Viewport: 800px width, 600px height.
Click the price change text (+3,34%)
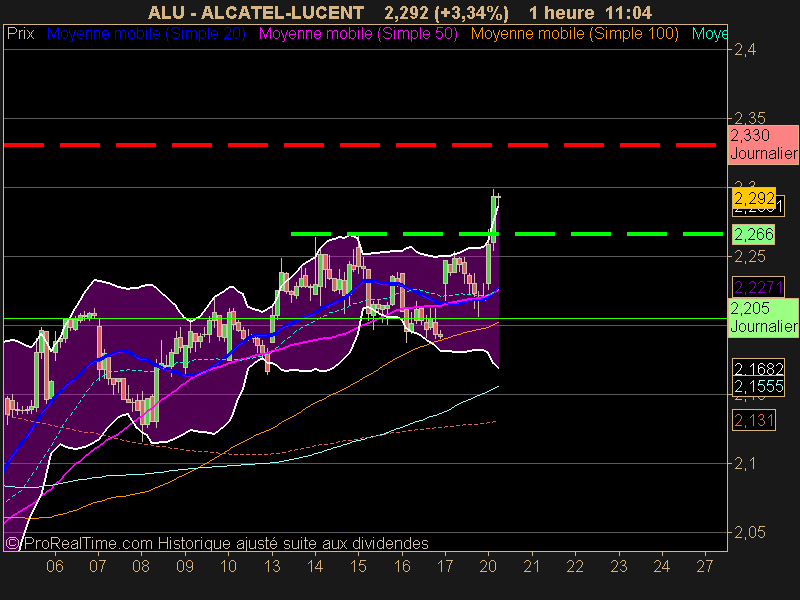coord(471,13)
